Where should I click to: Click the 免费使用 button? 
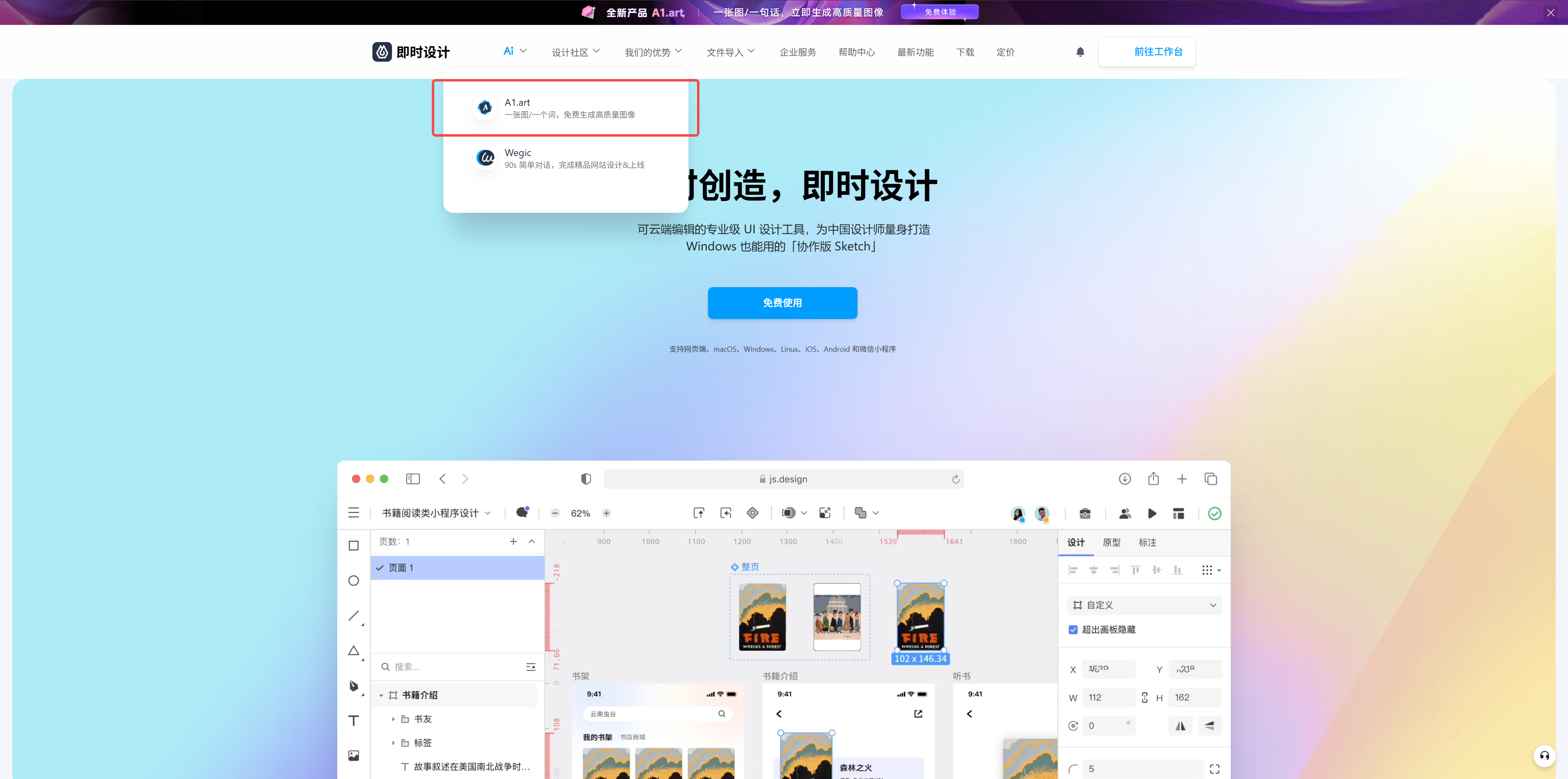(782, 303)
